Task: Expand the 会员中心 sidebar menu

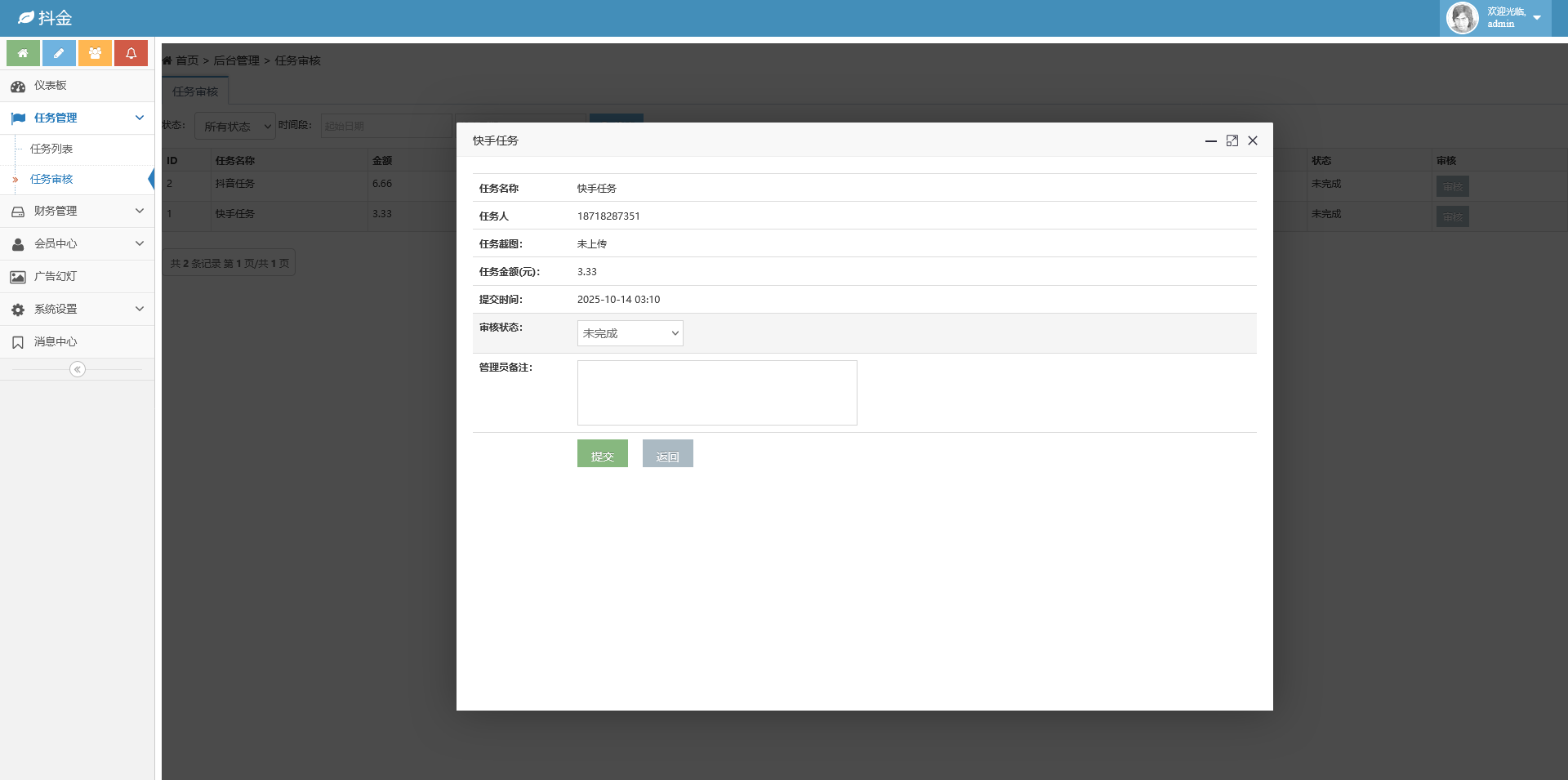Action: 77,243
